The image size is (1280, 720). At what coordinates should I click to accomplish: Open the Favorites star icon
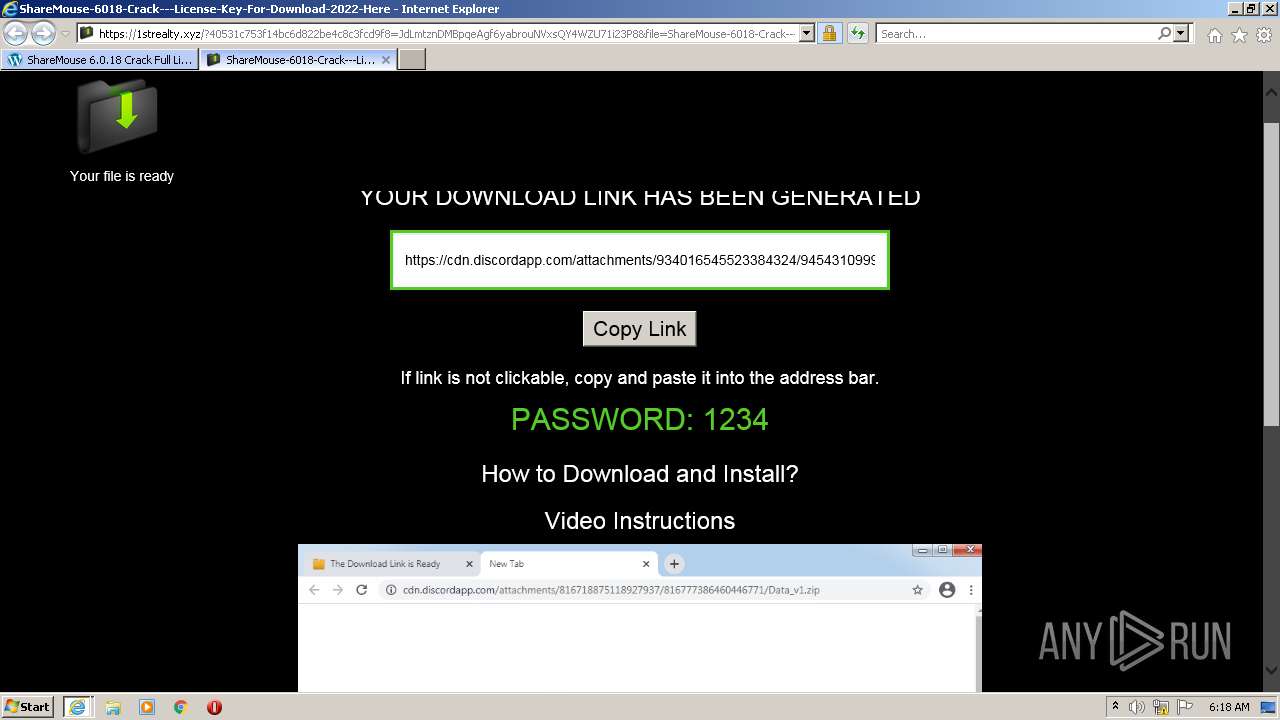(x=1239, y=35)
